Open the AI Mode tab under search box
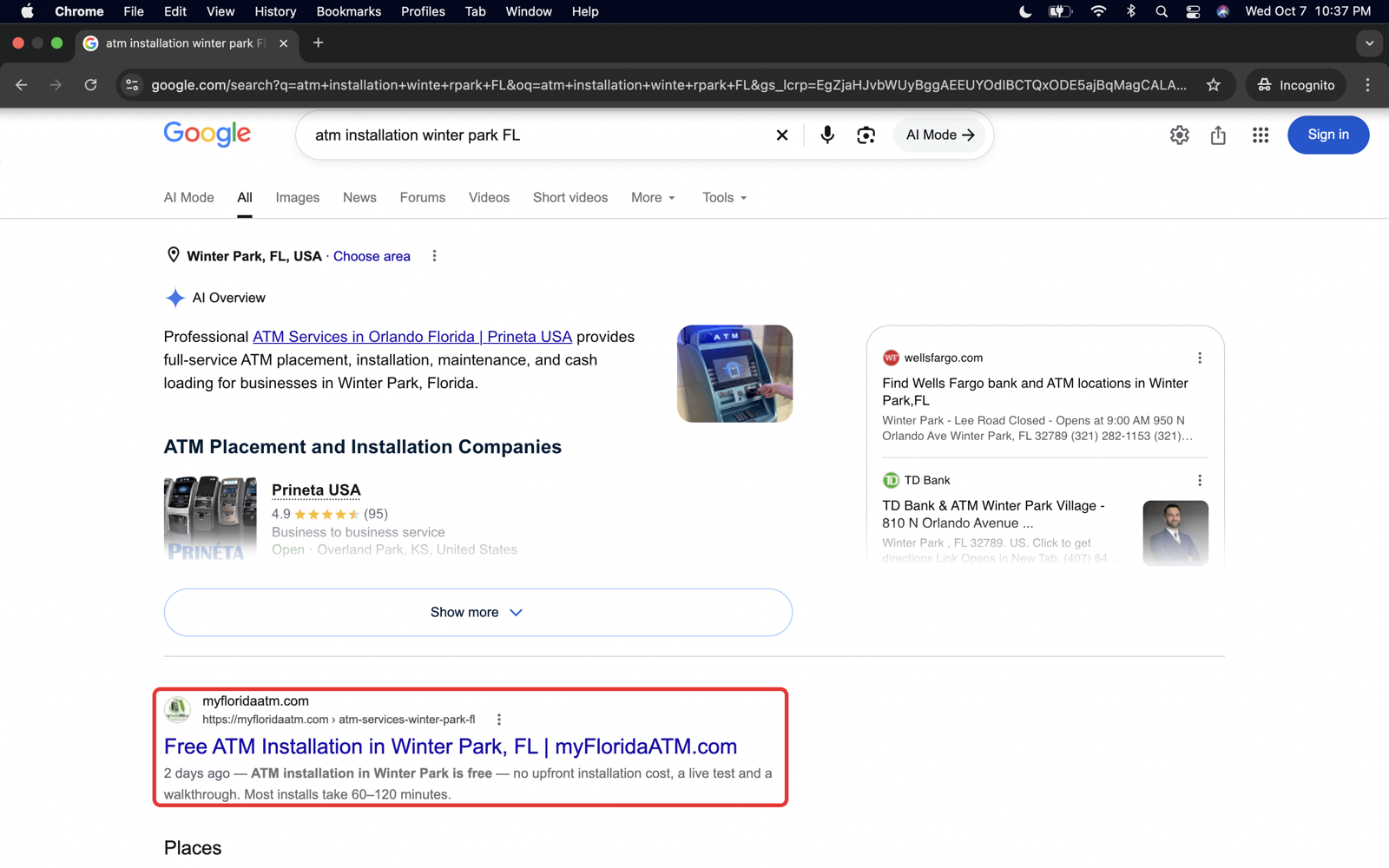Viewport: 1389px width, 868px height. (188, 198)
